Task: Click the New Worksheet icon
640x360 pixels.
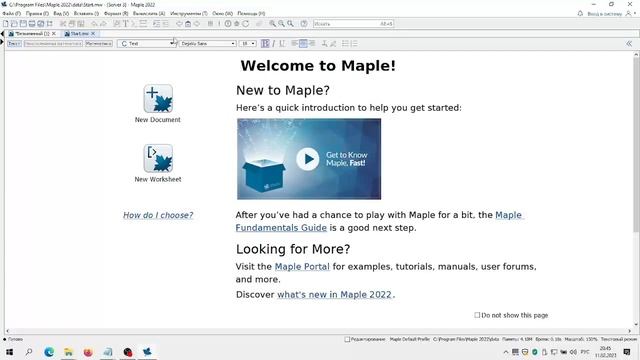Action: pyautogui.click(x=158, y=158)
